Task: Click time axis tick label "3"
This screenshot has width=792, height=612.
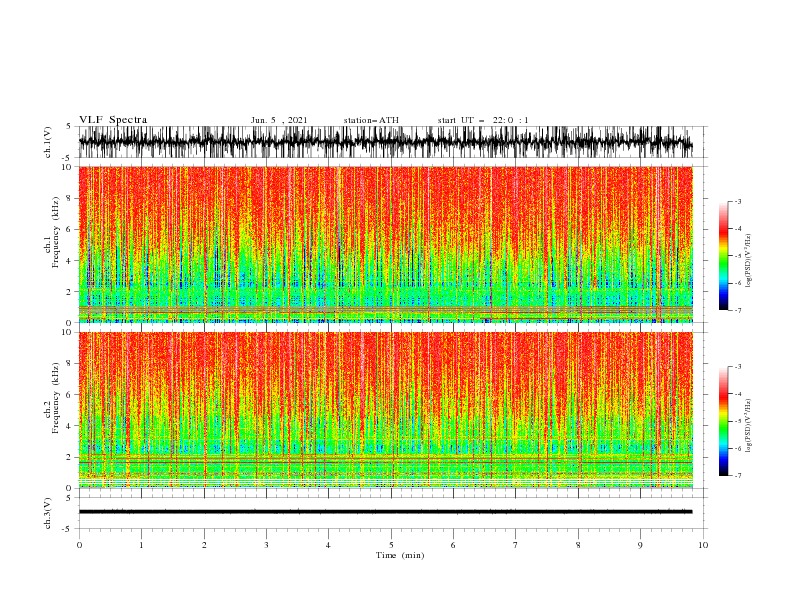Action: [266, 545]
